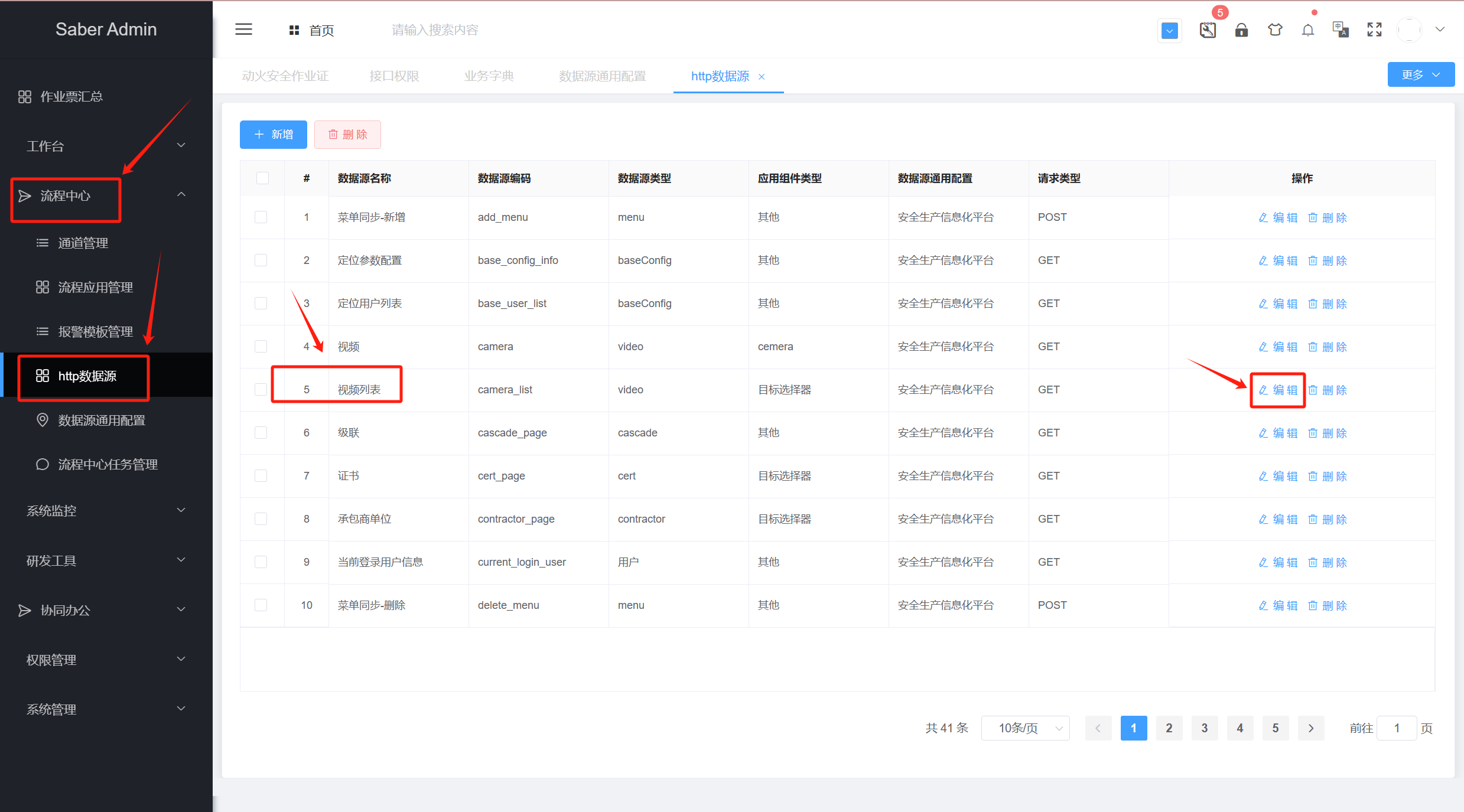Toggle the select-all header checkbox
Image resolution: width=1464 pixels, height=812 pixels.
(x=262, y=178)
